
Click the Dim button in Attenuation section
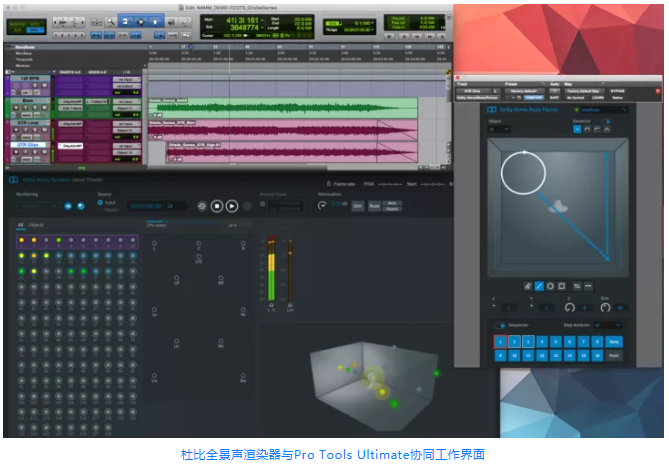357,206
